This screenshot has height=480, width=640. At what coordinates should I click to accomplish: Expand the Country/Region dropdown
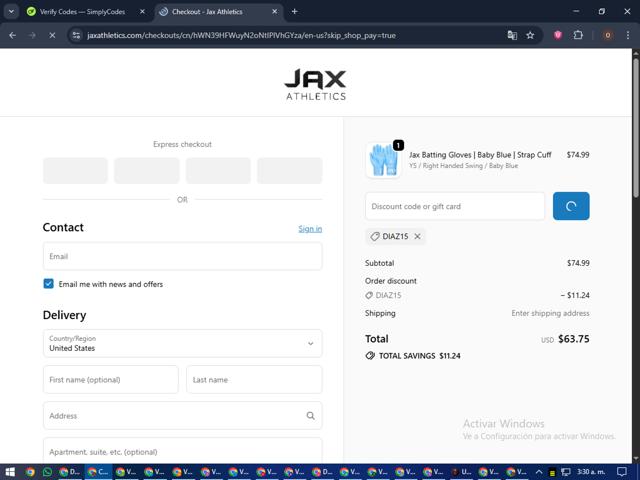click(x=182, y=343)
